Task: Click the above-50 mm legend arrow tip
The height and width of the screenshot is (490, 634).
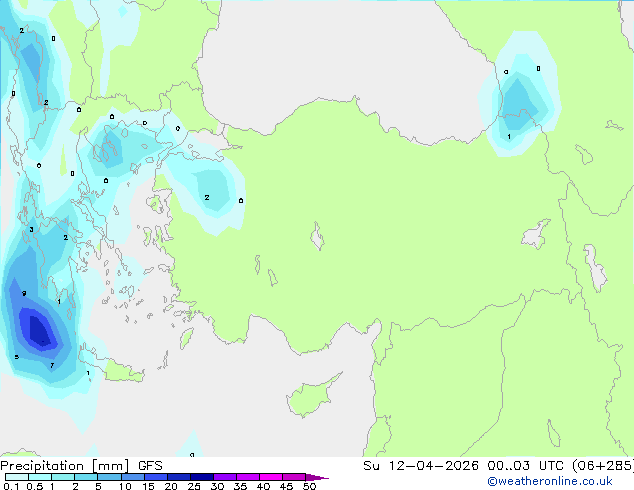Action: 317,477
